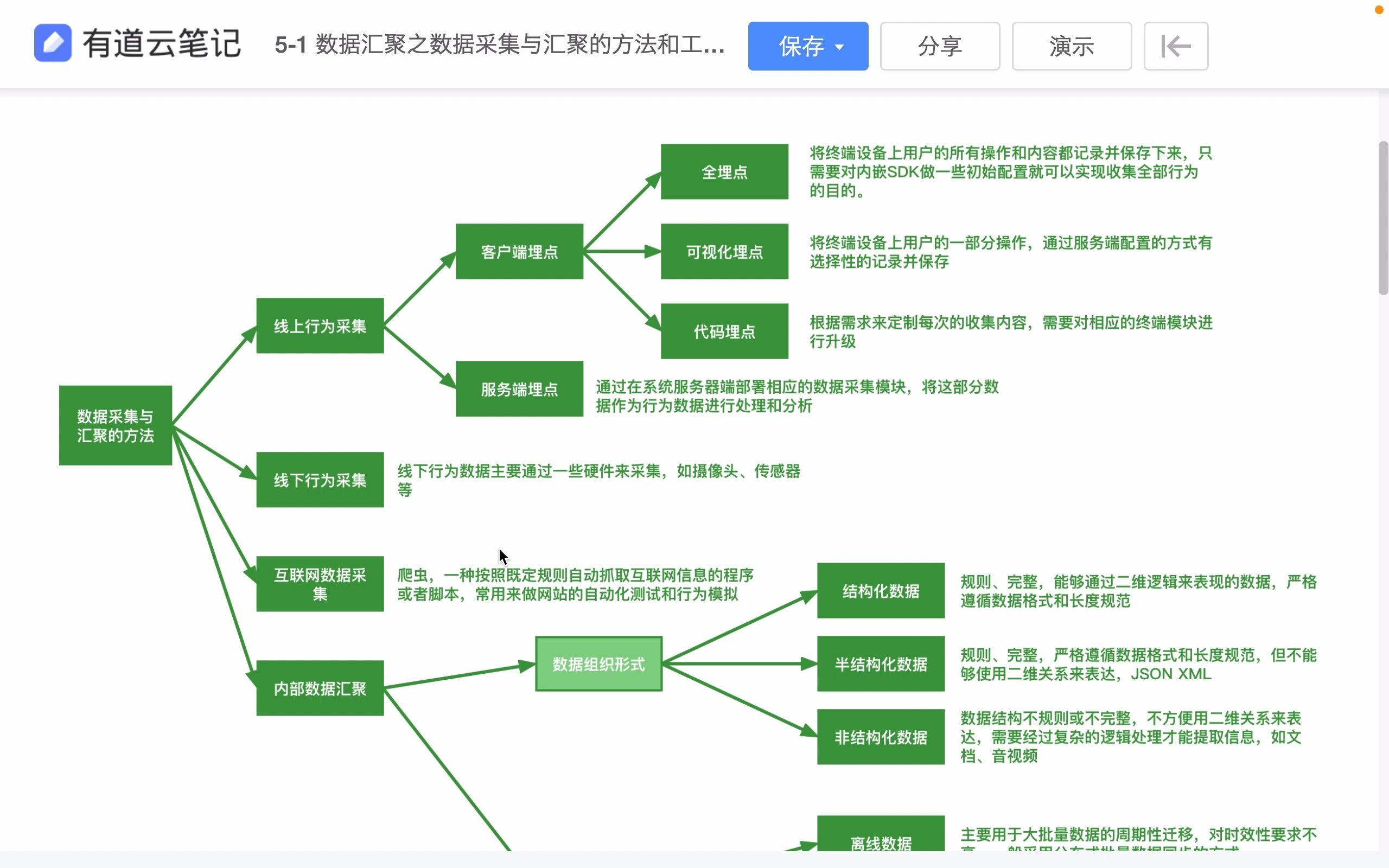Click the 可视化埋点 description about 服务端配置

tap(1011, 252)
